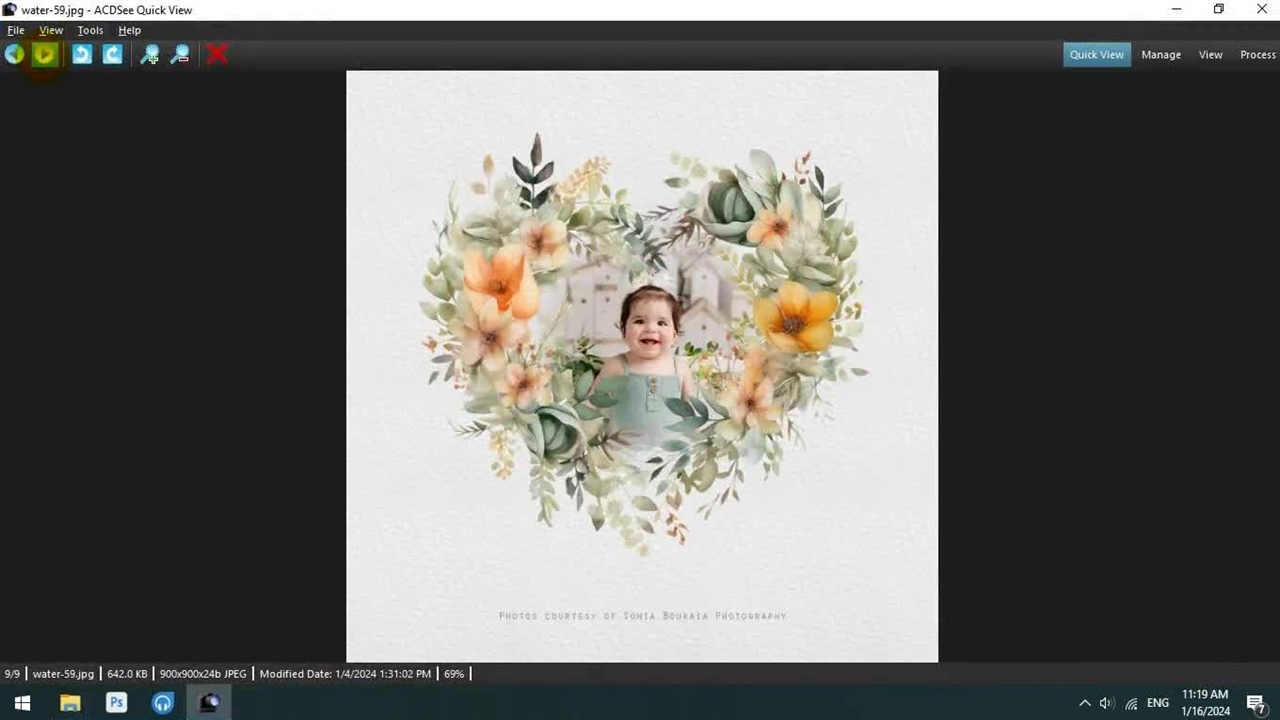The image size is (1280, 720).
Task: Expand hidden system tray icons
Action: pyautogui.click(x=1084, y=703)
